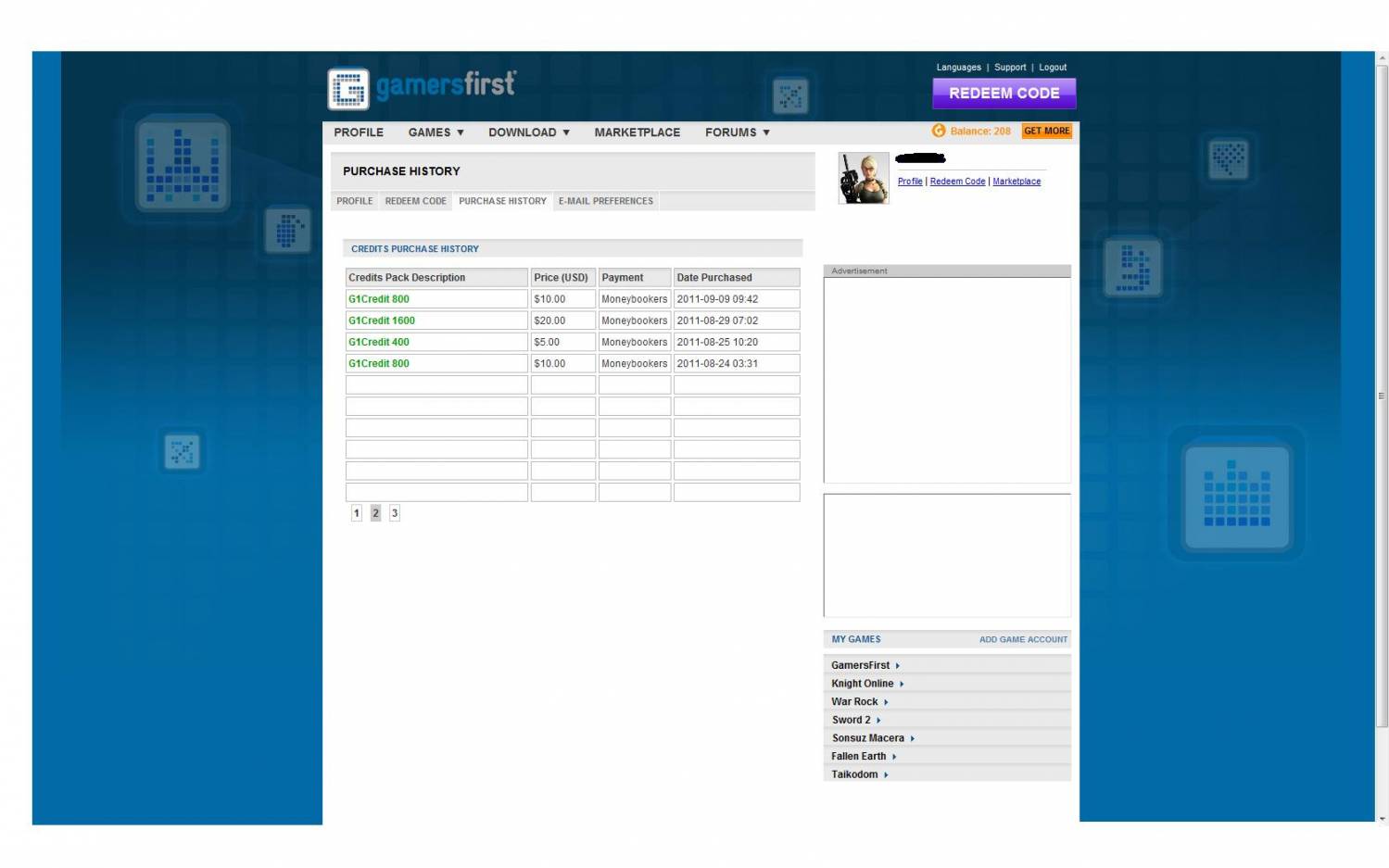Screen dimensions: 1389x868
Task: Click the browser vertical scrollbar
Action: tap(1382, 396)
